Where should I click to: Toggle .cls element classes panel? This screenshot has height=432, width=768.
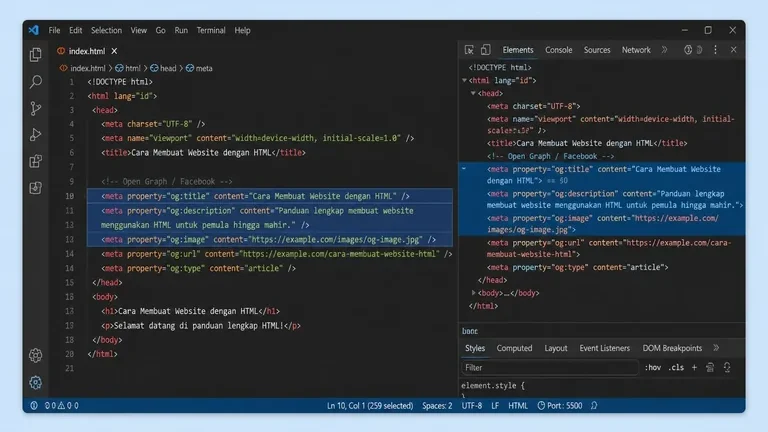[676, 367]
